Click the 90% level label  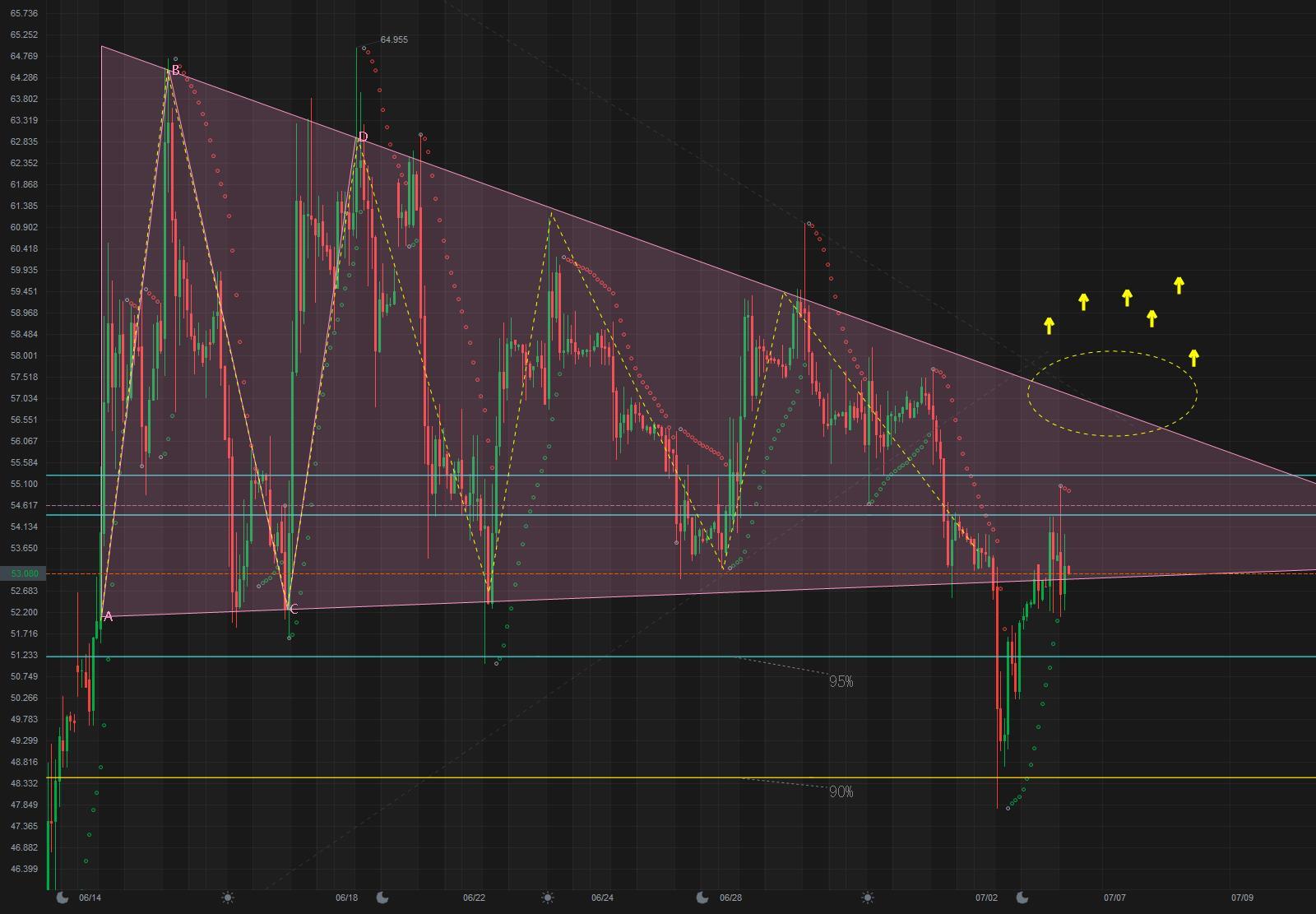841,791
